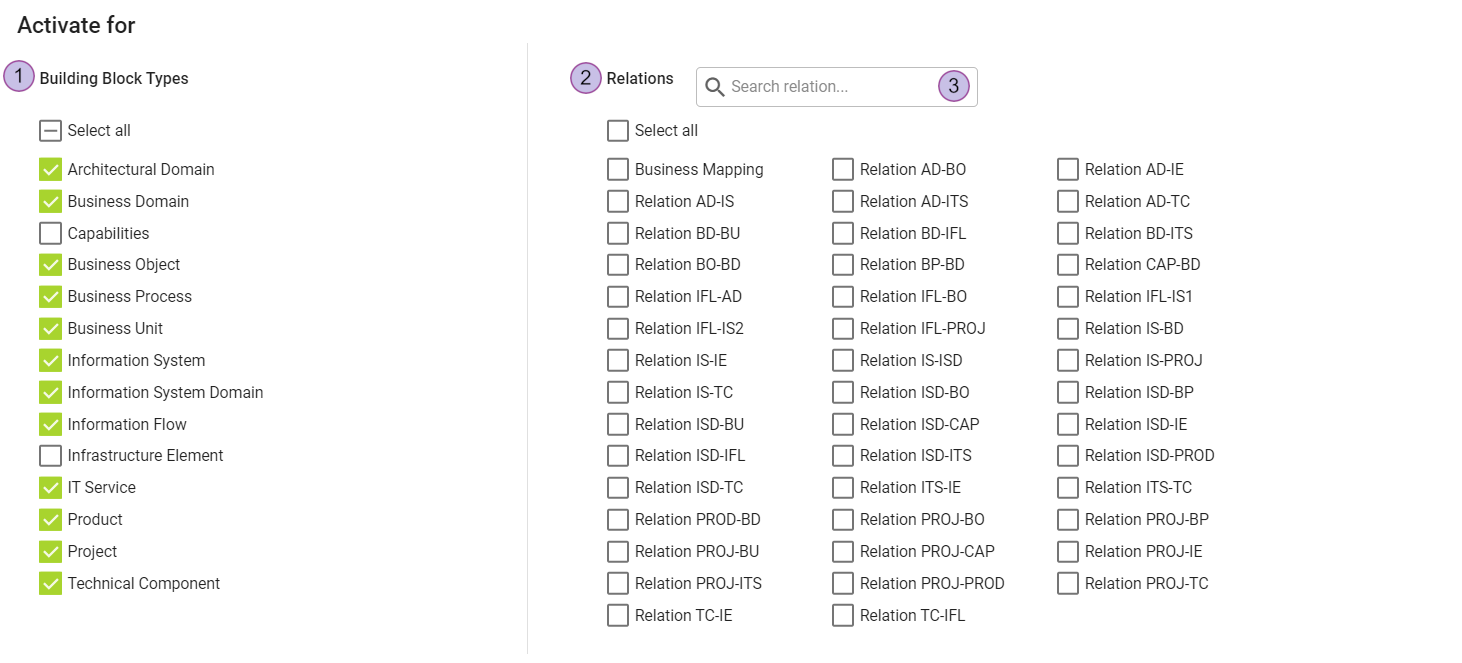
Task: Enable the Capabilities checkbox
Action: [x=51, y=234]
